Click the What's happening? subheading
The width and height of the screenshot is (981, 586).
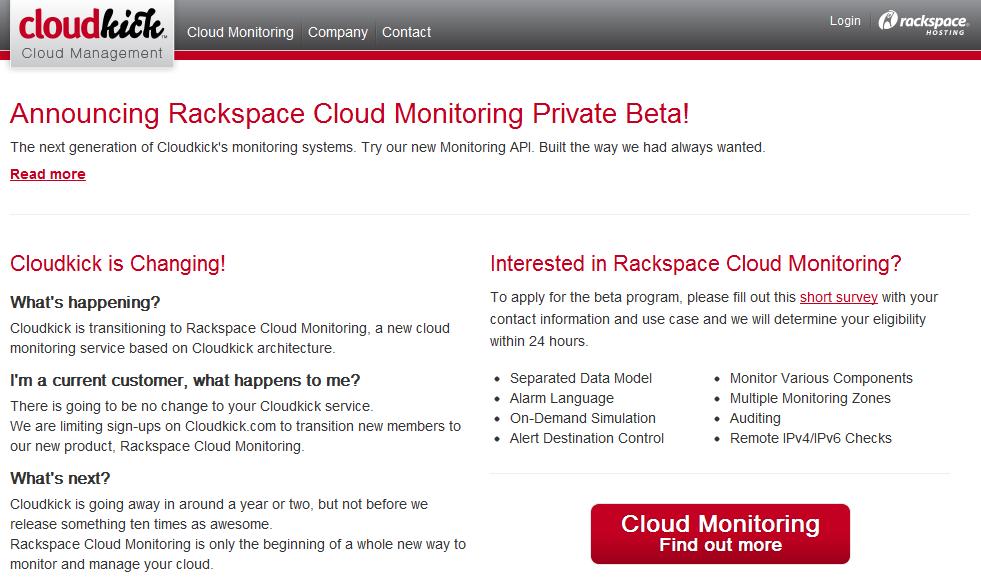[x=85, y=303]
